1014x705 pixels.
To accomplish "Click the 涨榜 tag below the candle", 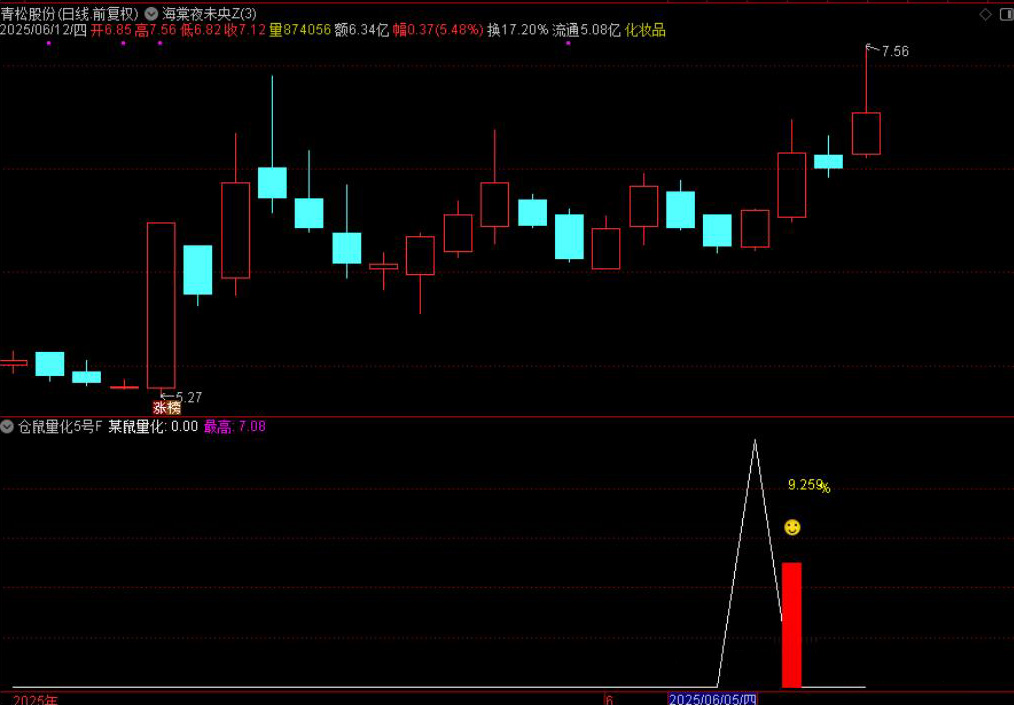I will (x=167, y=408).
